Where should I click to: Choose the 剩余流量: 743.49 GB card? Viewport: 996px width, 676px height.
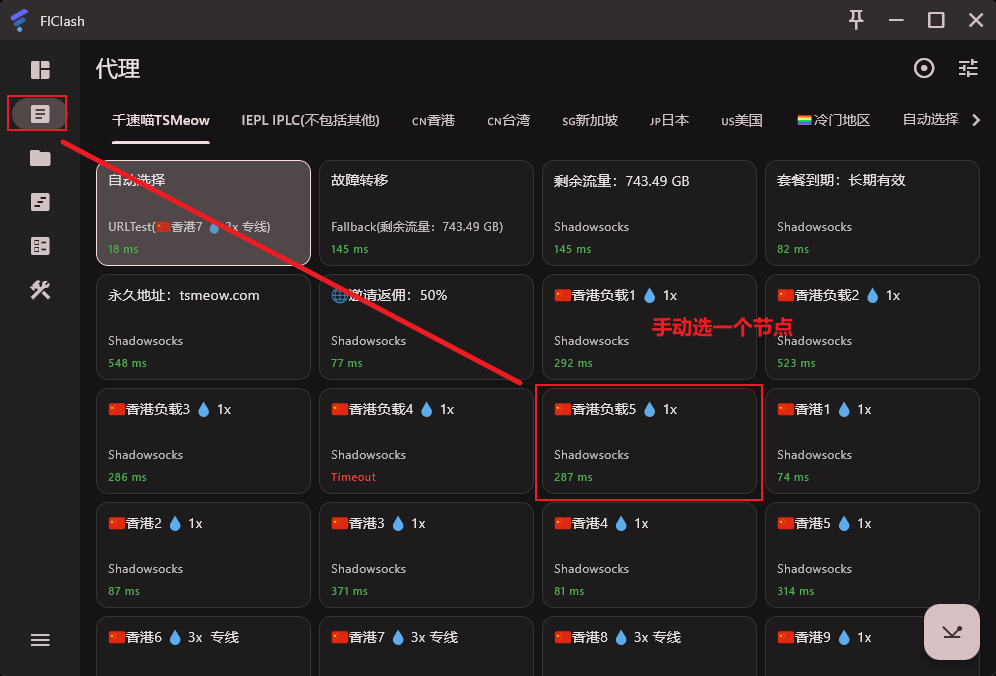(649, 213)
